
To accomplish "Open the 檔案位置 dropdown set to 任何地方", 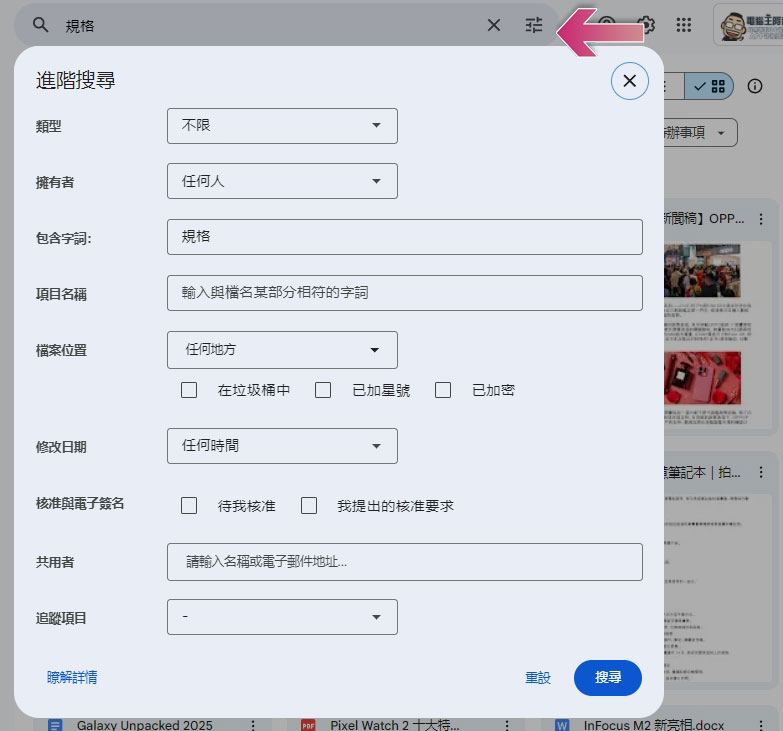I will (282, 350).
